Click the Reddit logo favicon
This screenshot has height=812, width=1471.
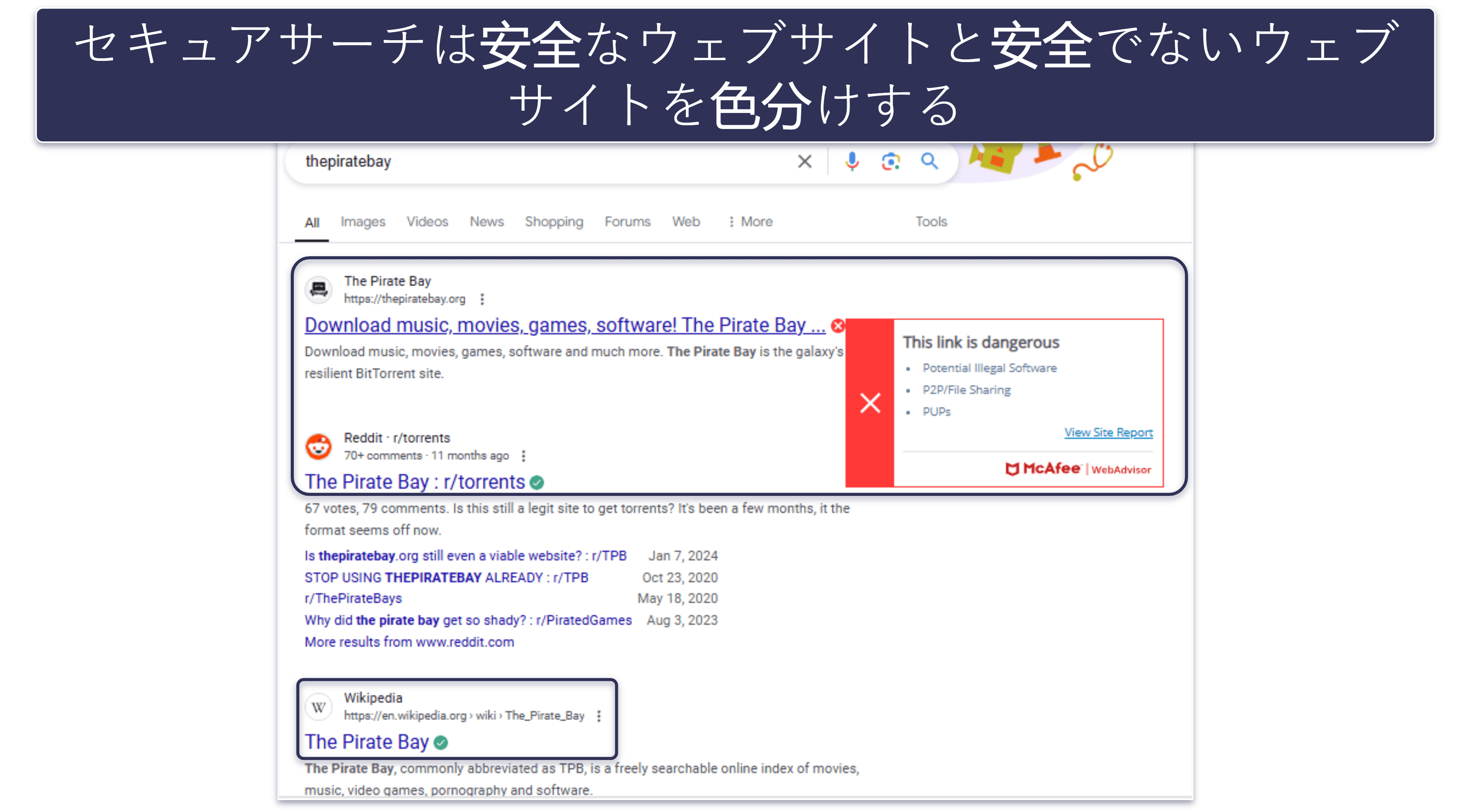[318, 447]
